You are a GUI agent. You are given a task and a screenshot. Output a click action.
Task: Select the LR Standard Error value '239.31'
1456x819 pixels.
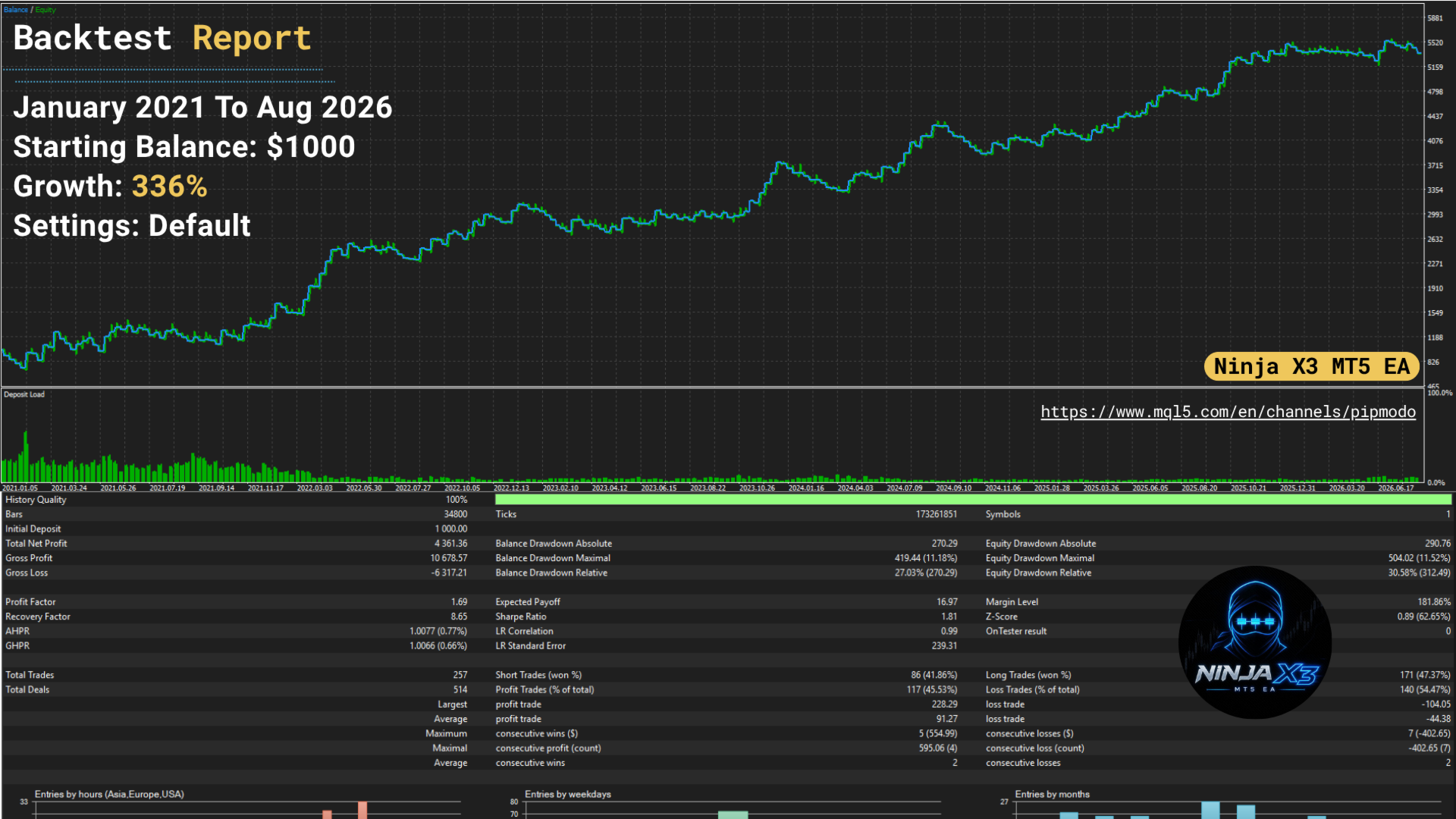(945, 646)
